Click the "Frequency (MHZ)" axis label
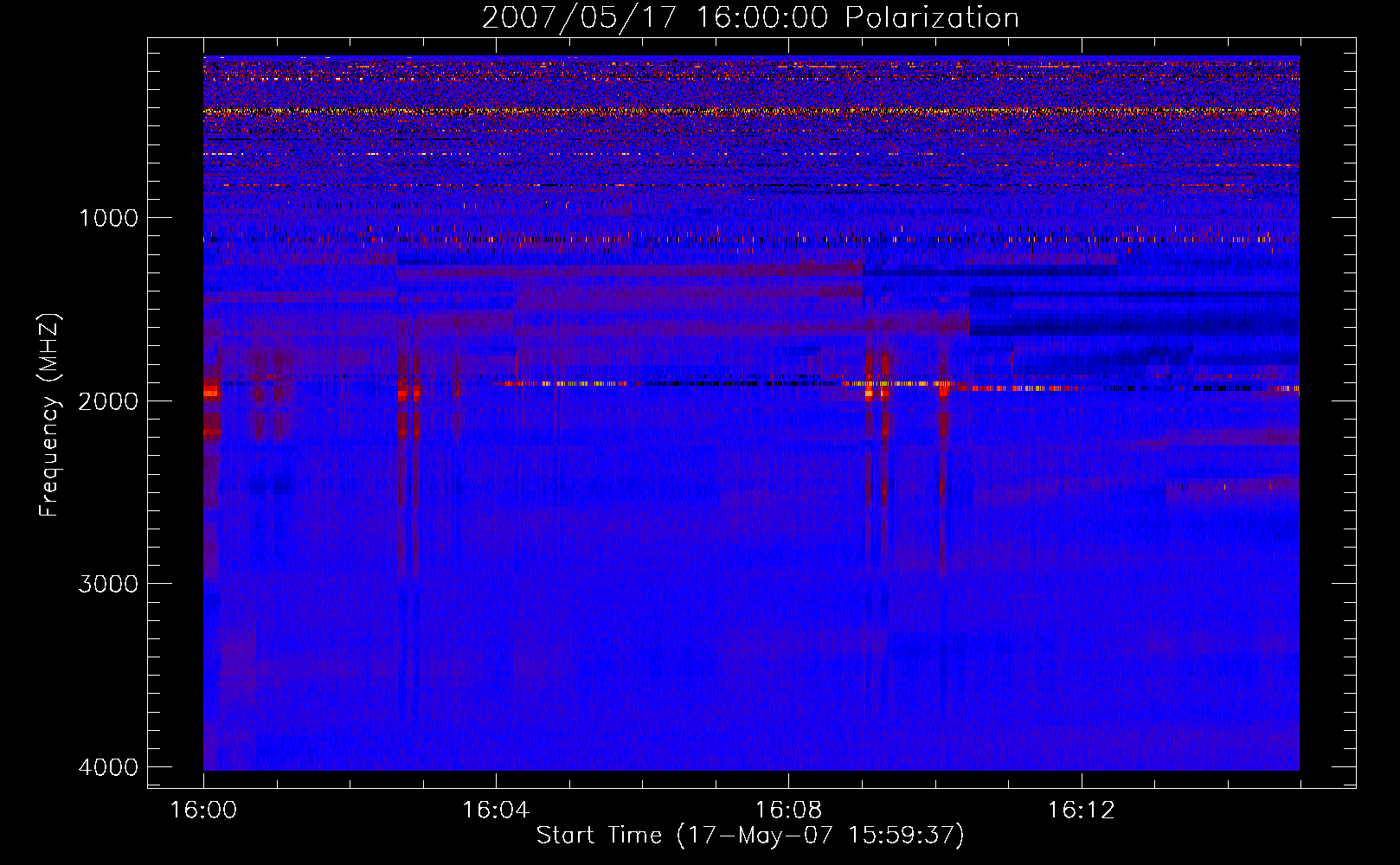1400x865 pixels. [49, 415]
